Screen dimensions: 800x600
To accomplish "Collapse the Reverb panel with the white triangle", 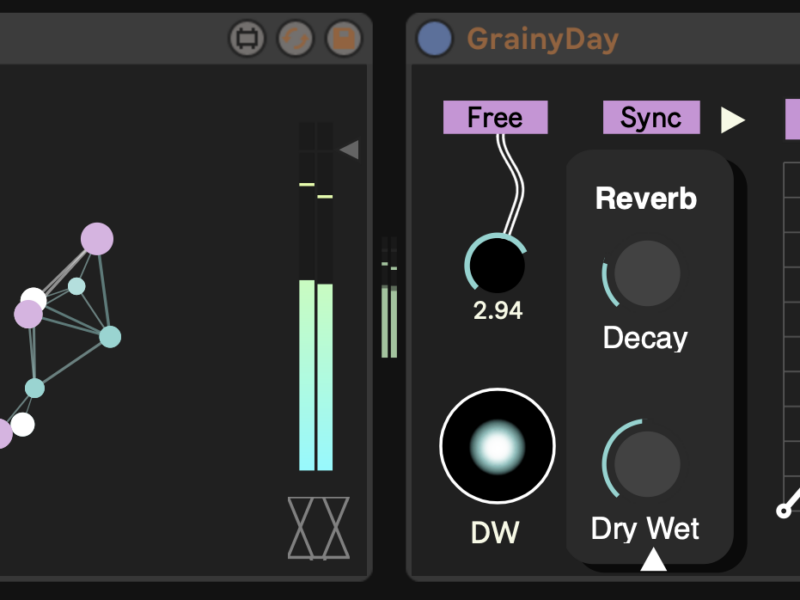I will pyautogui.click(x=653, y=560).
